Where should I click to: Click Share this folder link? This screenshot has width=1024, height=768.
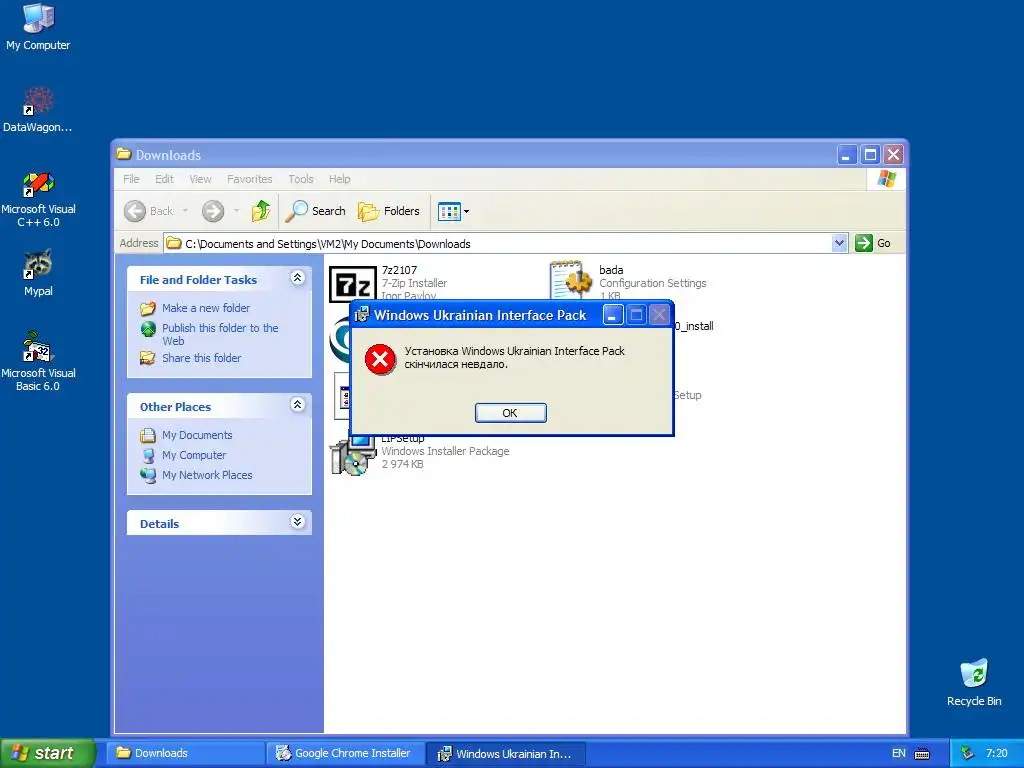pyautogui.click(x=201, y=358)
